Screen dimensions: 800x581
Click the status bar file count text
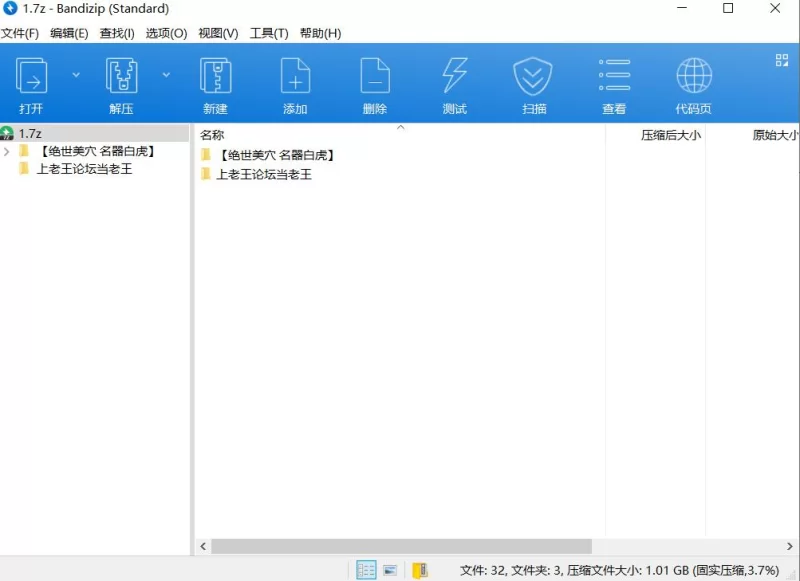(x=619, y=570)
